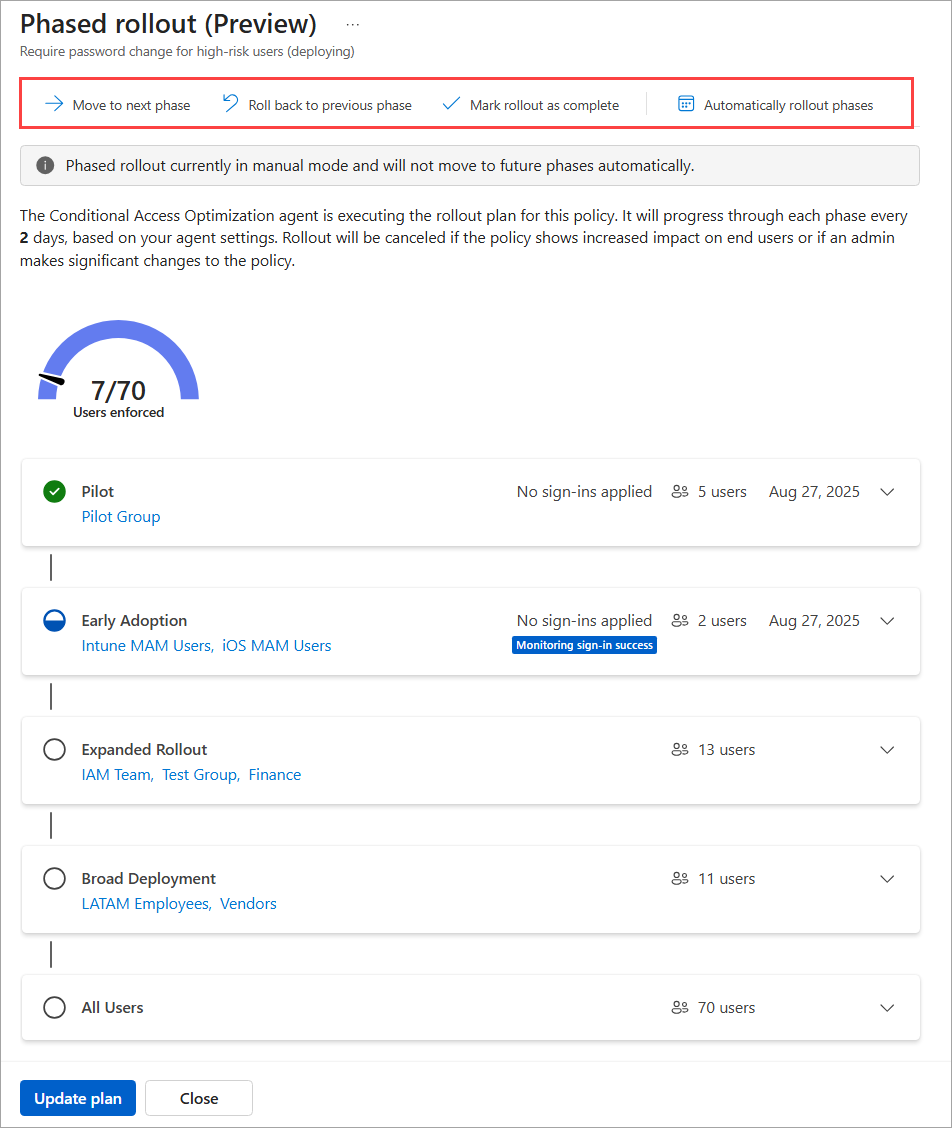
Task: Click the Automatically rollout phases calendar icon
Action: pos(686,104)
